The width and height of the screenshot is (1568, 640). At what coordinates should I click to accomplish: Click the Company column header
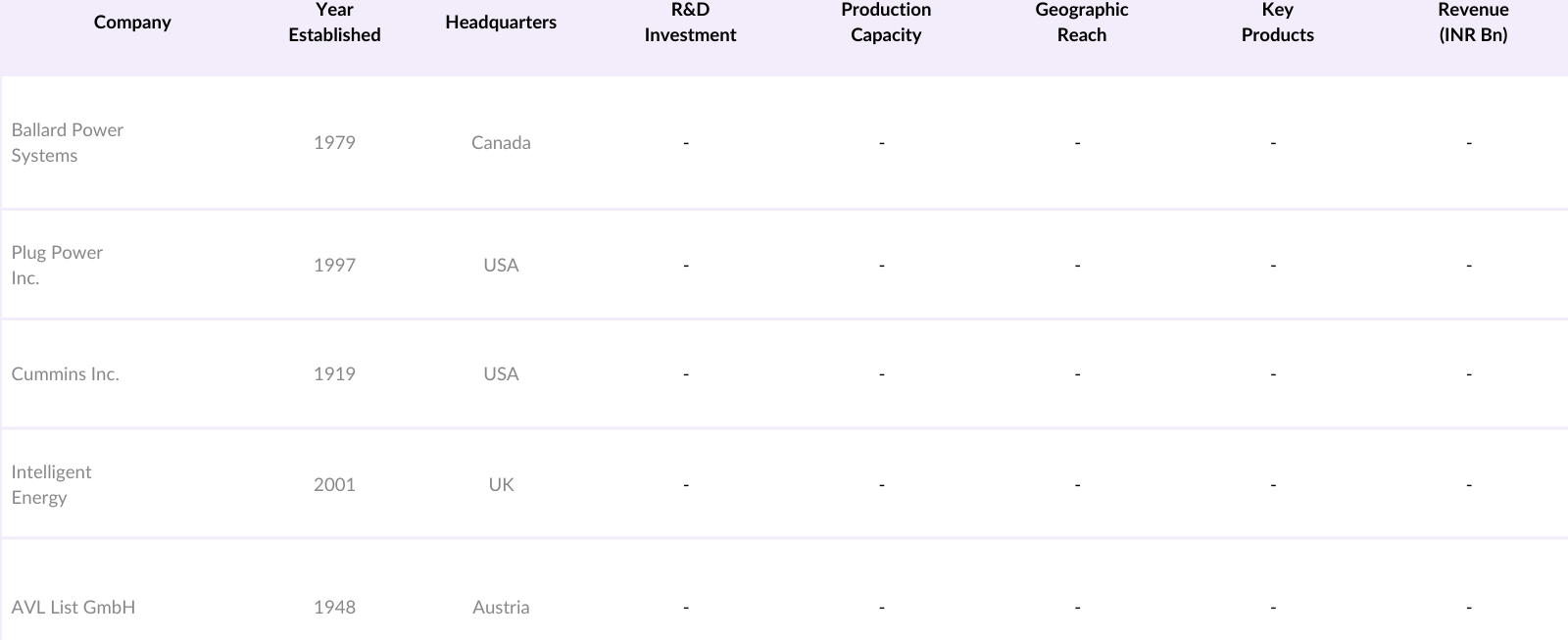pos(132,23)
